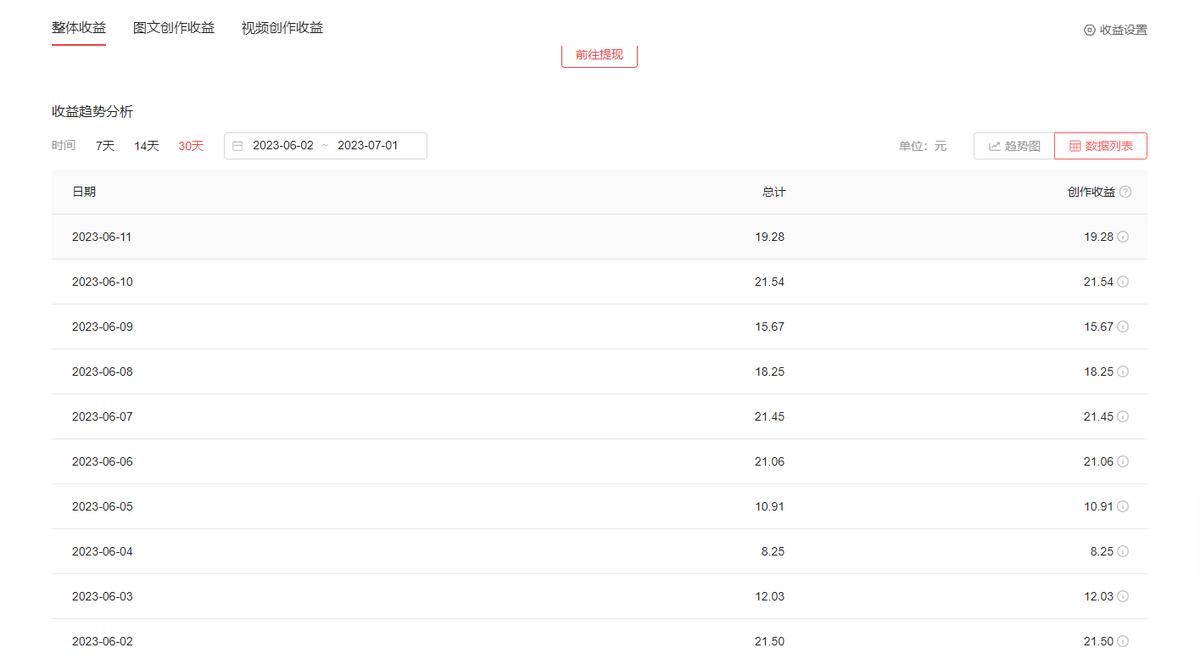Click info icon for the 10.91 row
This screenshot has width=1200, height=659.
[1123, 507]
